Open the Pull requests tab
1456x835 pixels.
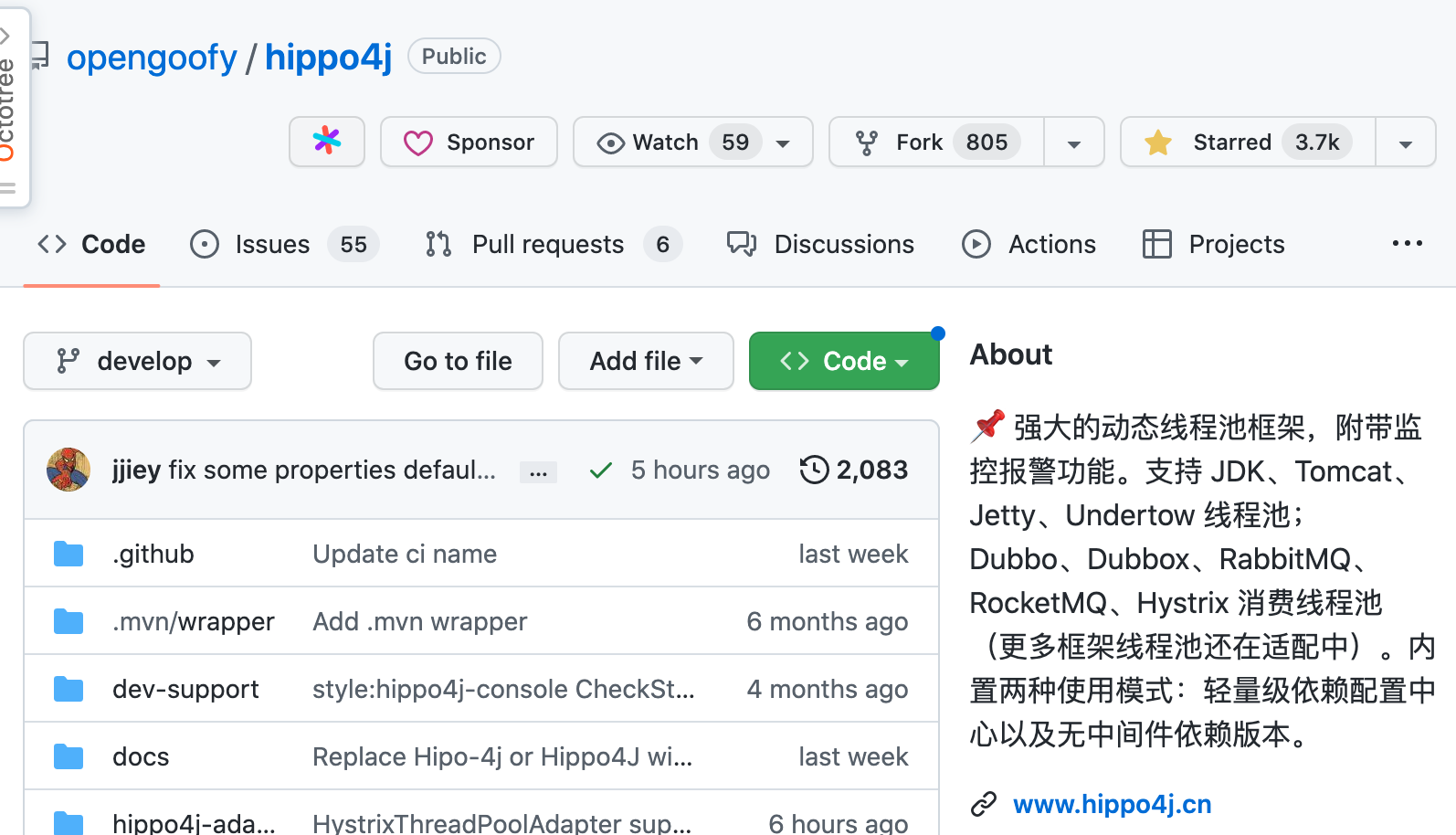[554, 244]
